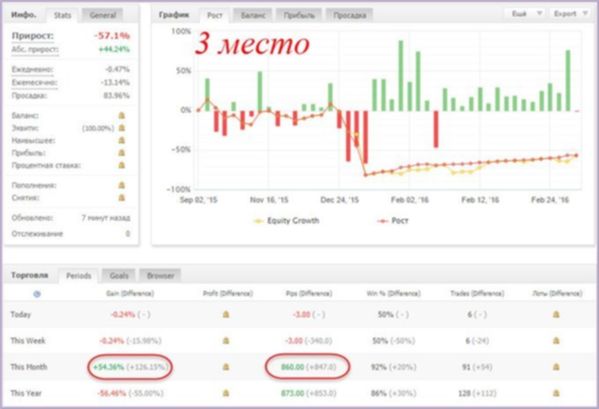Toggle the Equity Growth legend series
The image size is (599, 409).
click(287, 221)
